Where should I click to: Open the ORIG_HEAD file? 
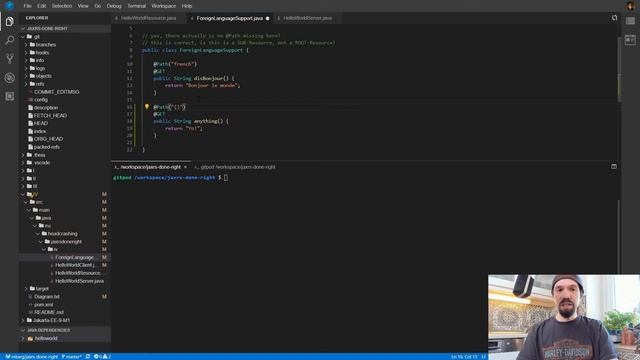[x=48, y=139]
